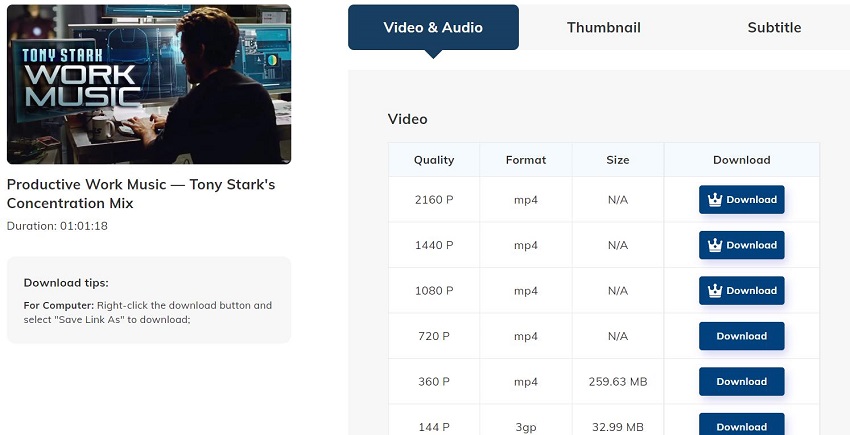Click the N/A size in 2160 P row
This screenshot has width=850, height=435.
[618, 200]
